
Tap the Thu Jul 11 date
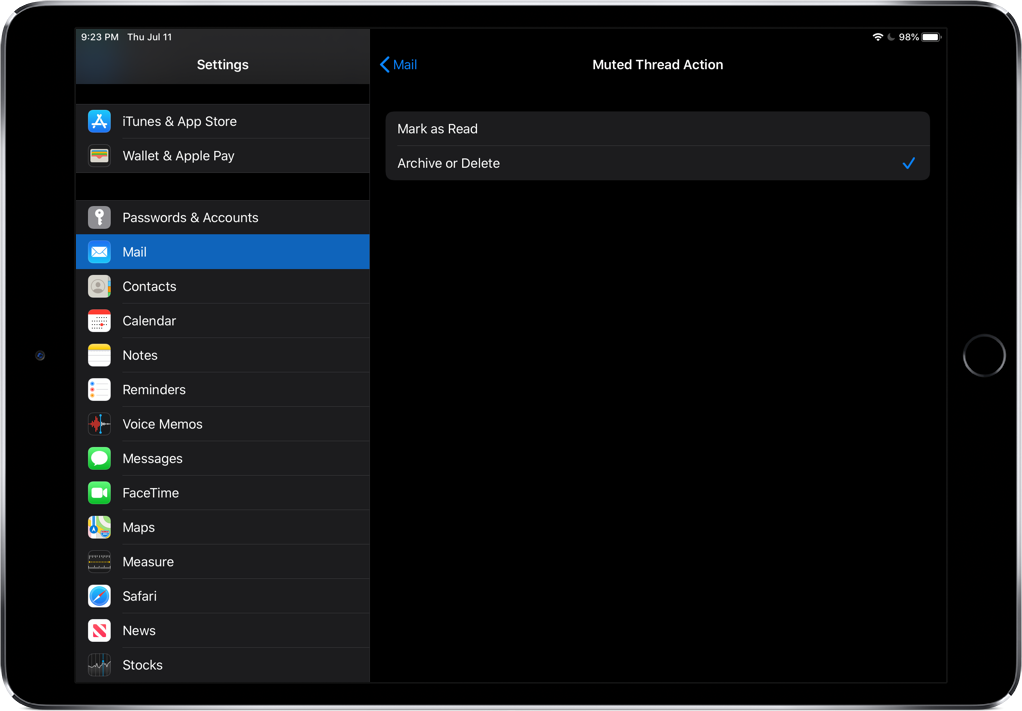click(x=150, y=37)
